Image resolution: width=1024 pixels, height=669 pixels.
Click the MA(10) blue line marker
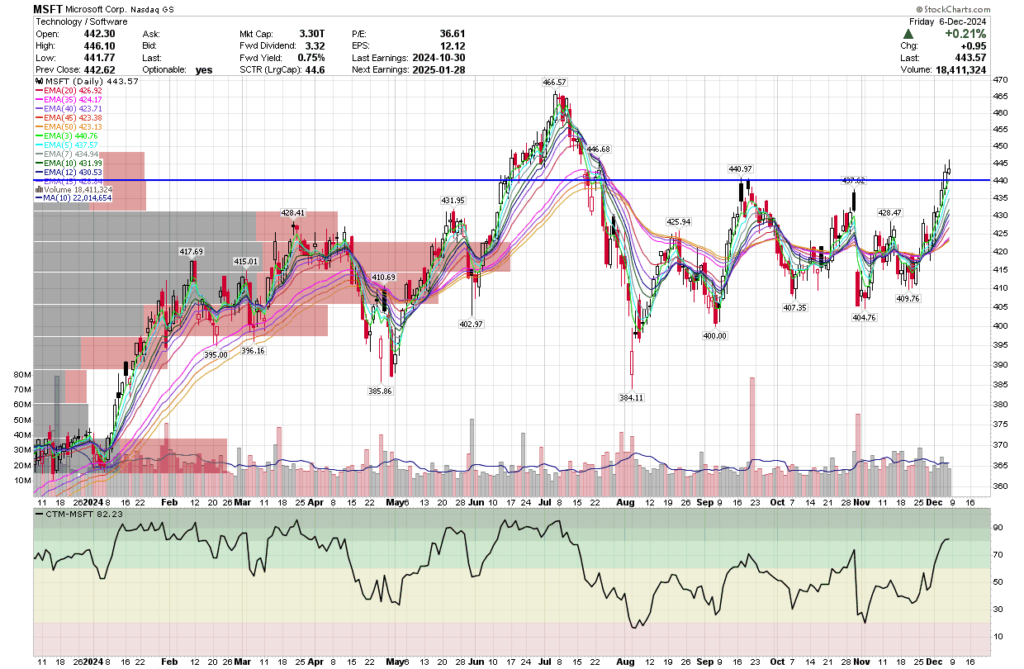coord(38,197)
